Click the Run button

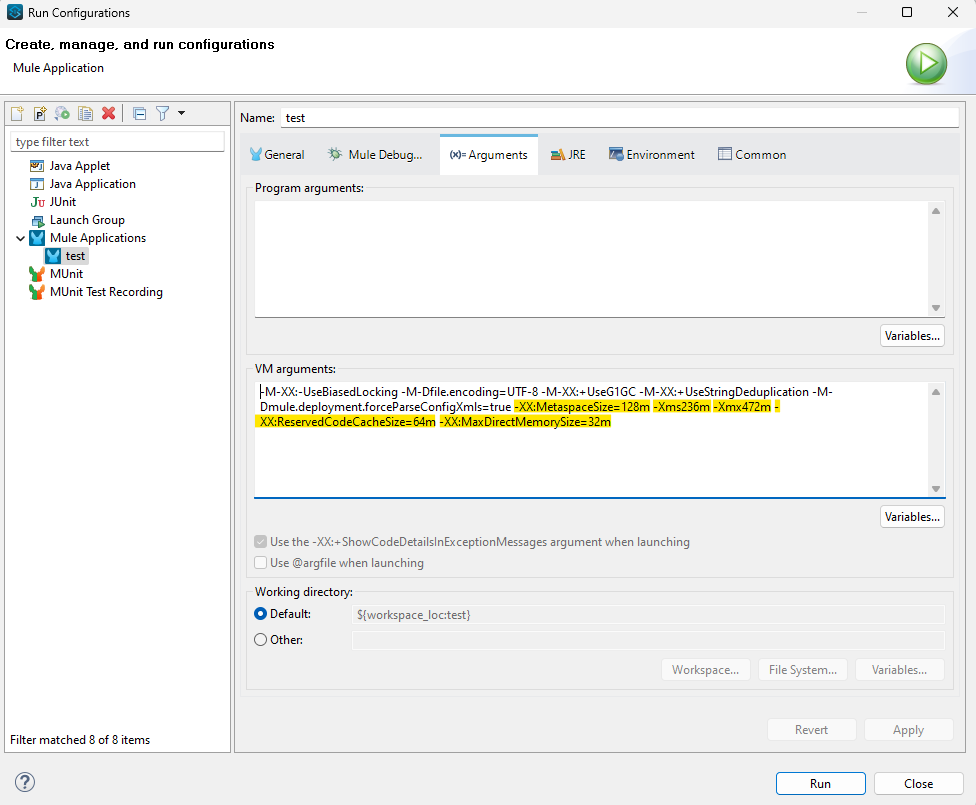(x=820, y=783)
